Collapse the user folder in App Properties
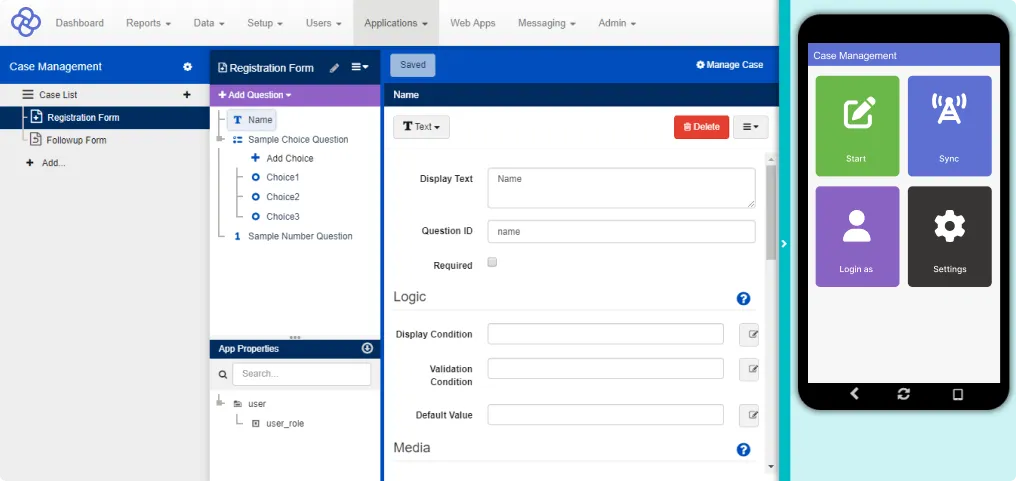The width and height of the screenshot is (1016, 481). point(221,403)
